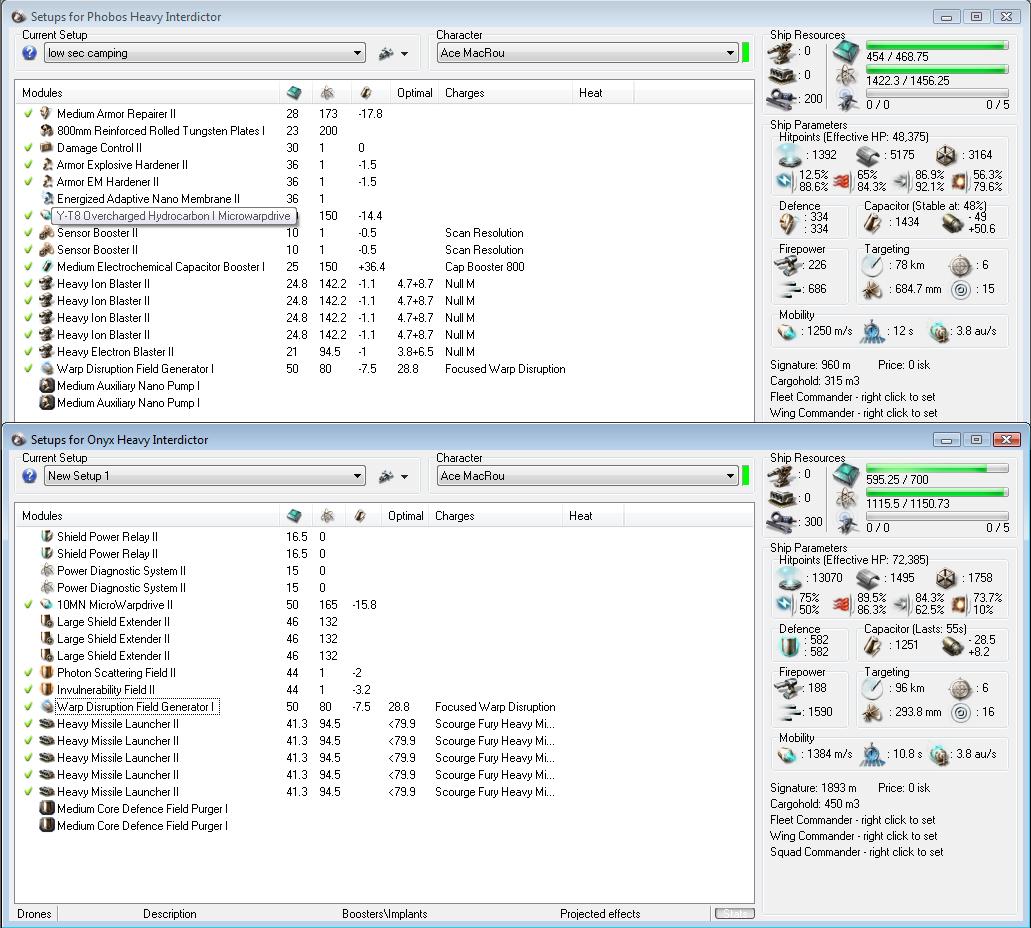This screenshot has height=928, width=1031.
Task: Click the Phobos powergrid bar 1422.3 / 1456.25
Action: 937,69
